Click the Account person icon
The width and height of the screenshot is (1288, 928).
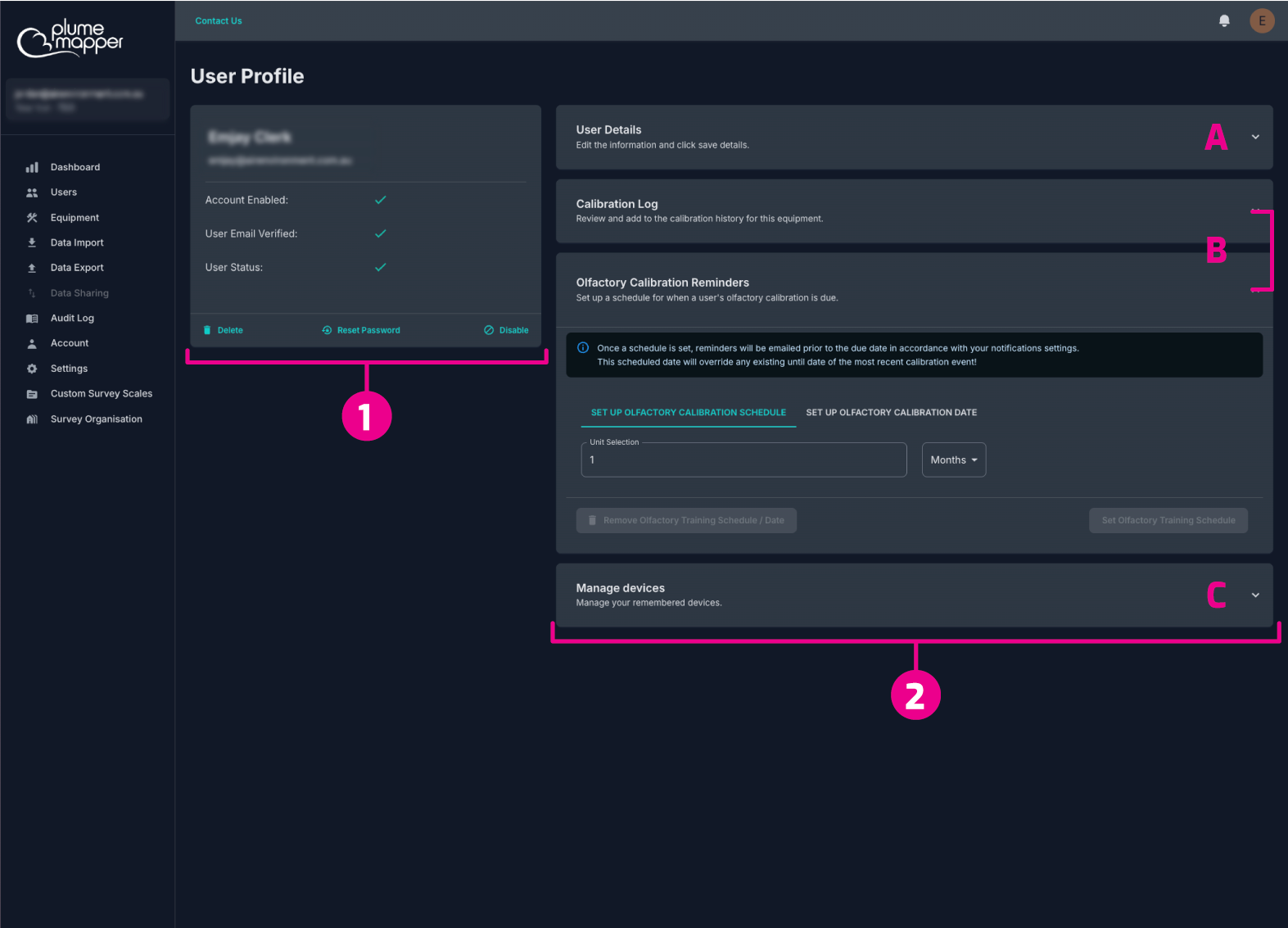click(x=32, y=343)
